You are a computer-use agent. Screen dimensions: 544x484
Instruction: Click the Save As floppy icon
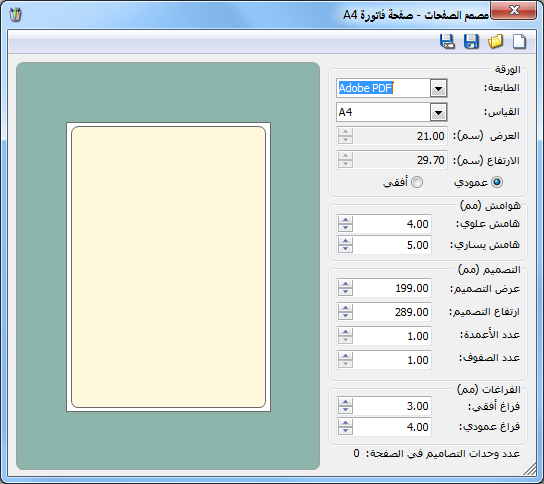[x=447, y=42]
